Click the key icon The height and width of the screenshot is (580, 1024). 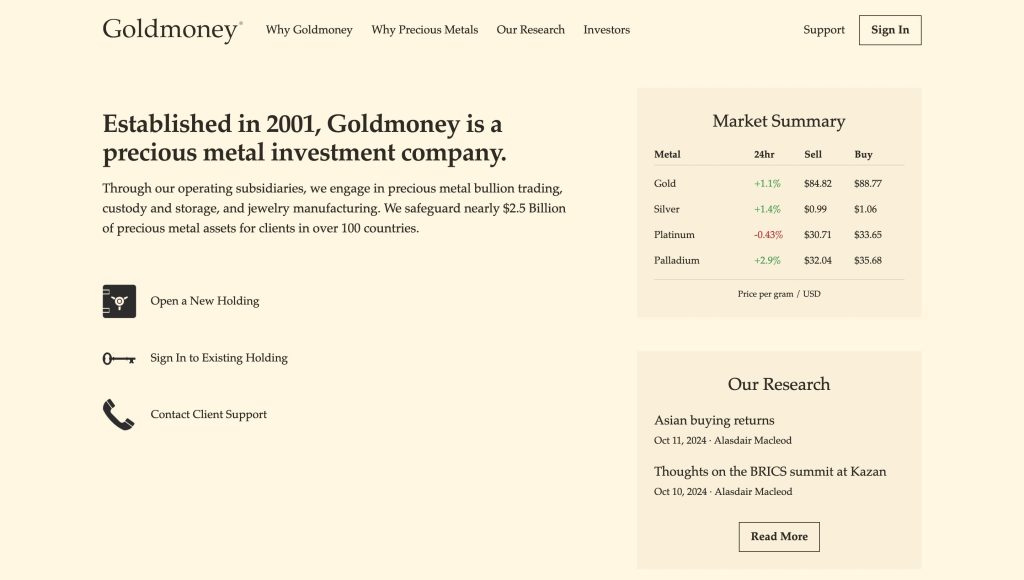point(119,358)
